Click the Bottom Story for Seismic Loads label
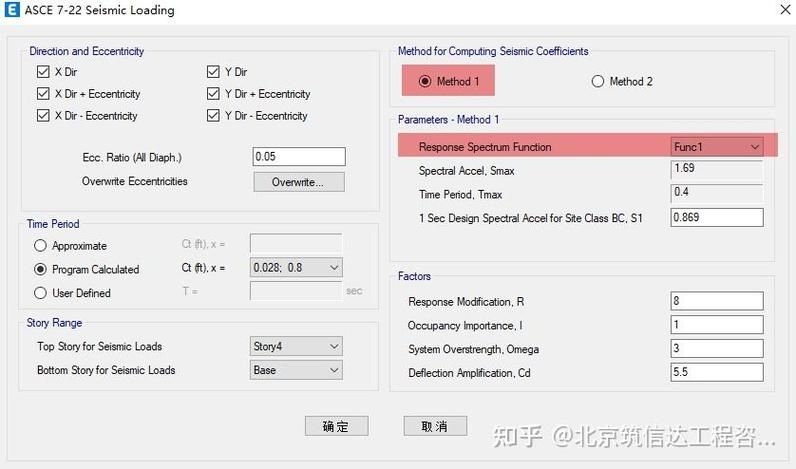796x469 pixels. pos(106,370)
